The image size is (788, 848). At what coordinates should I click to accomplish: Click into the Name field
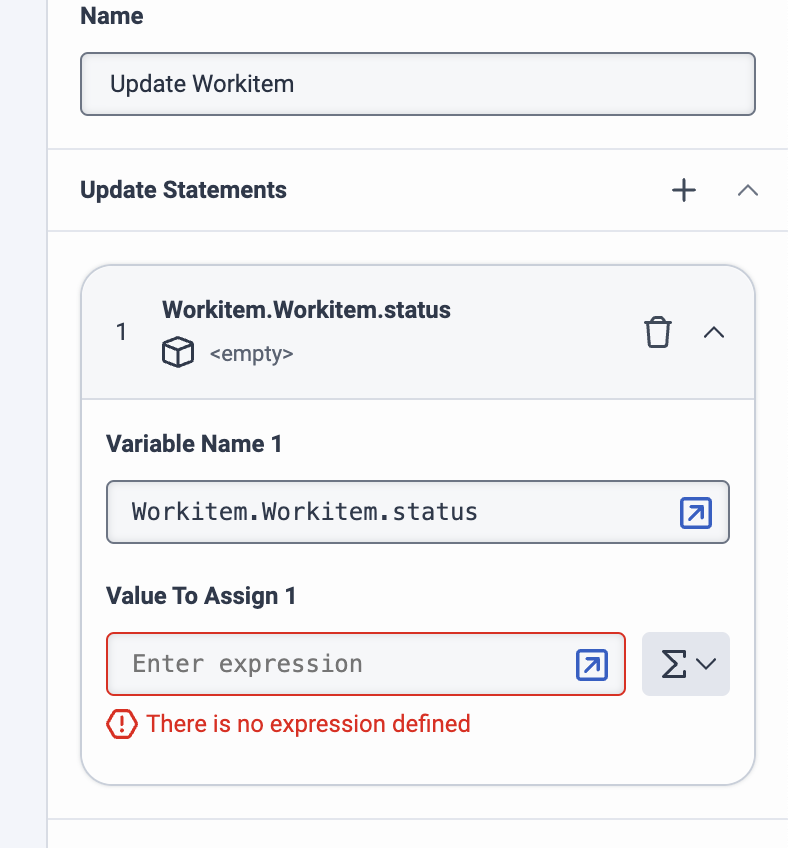417,83
